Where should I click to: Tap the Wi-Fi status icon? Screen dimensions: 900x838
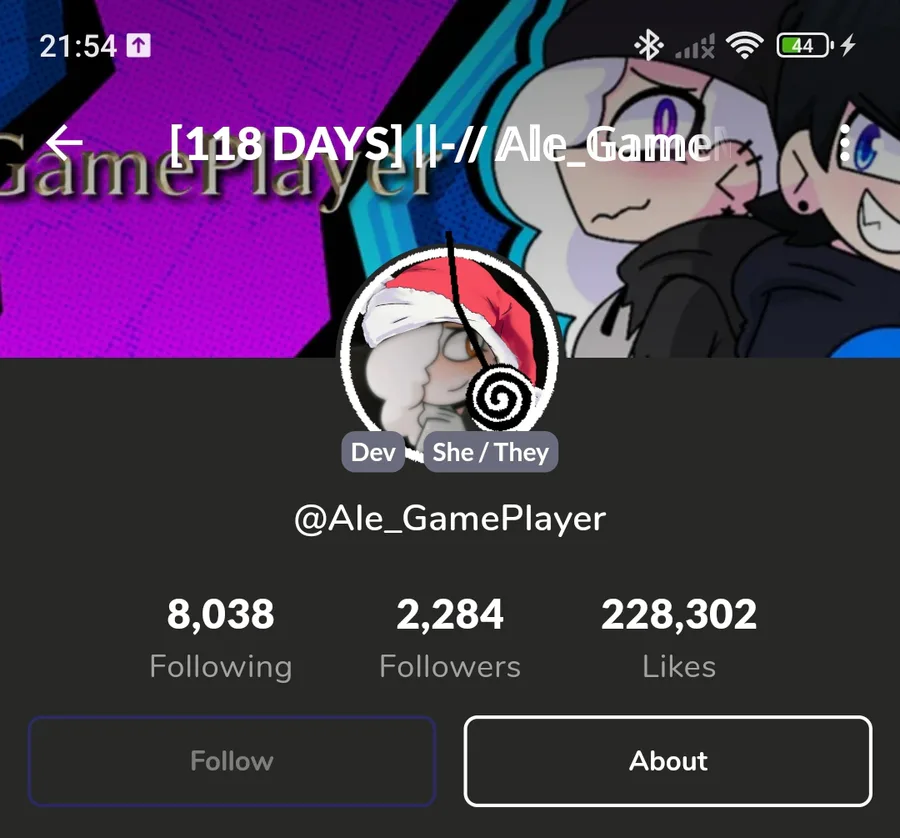744,45
